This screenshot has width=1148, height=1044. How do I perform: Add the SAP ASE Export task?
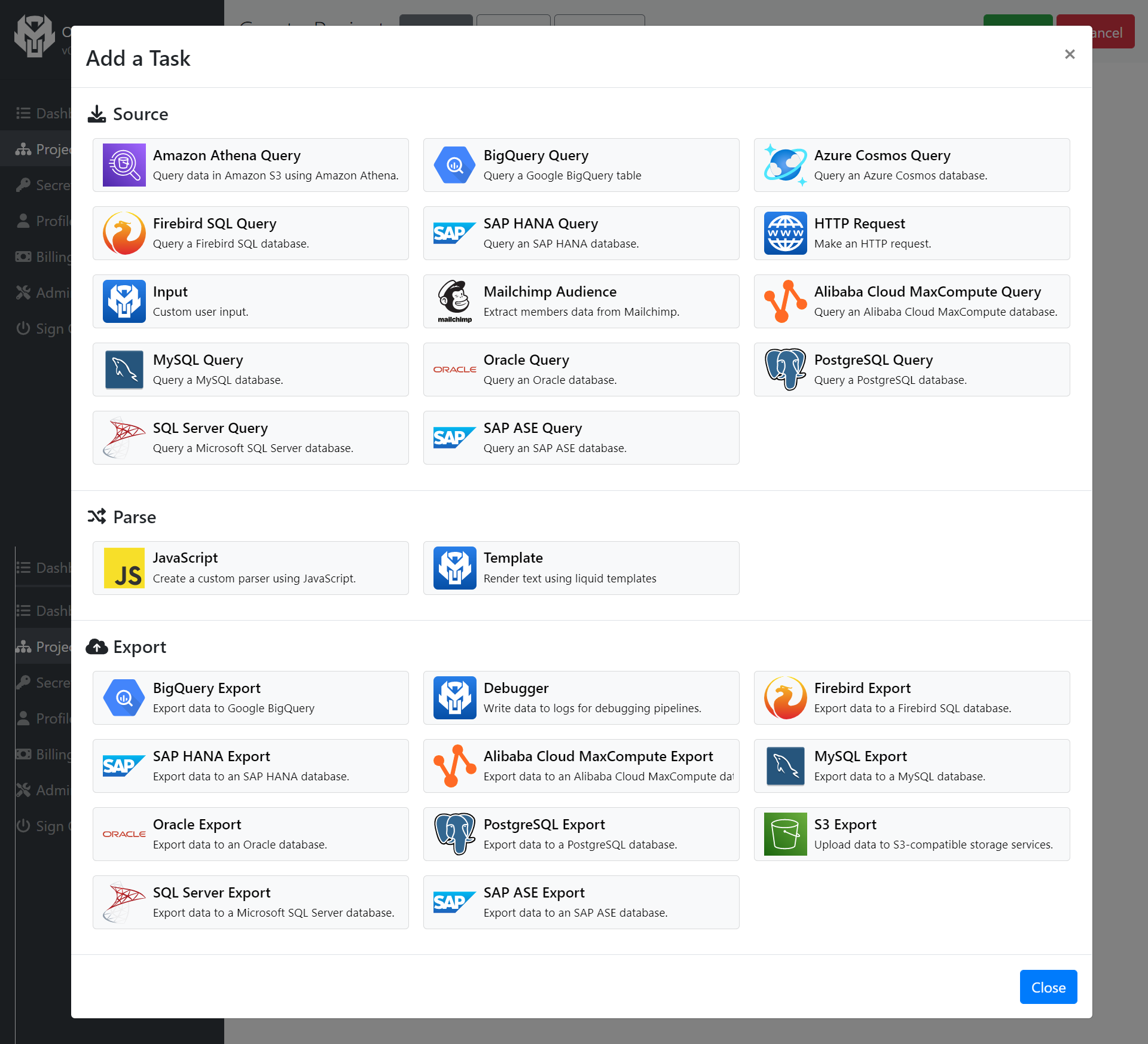tap(581, 902)
